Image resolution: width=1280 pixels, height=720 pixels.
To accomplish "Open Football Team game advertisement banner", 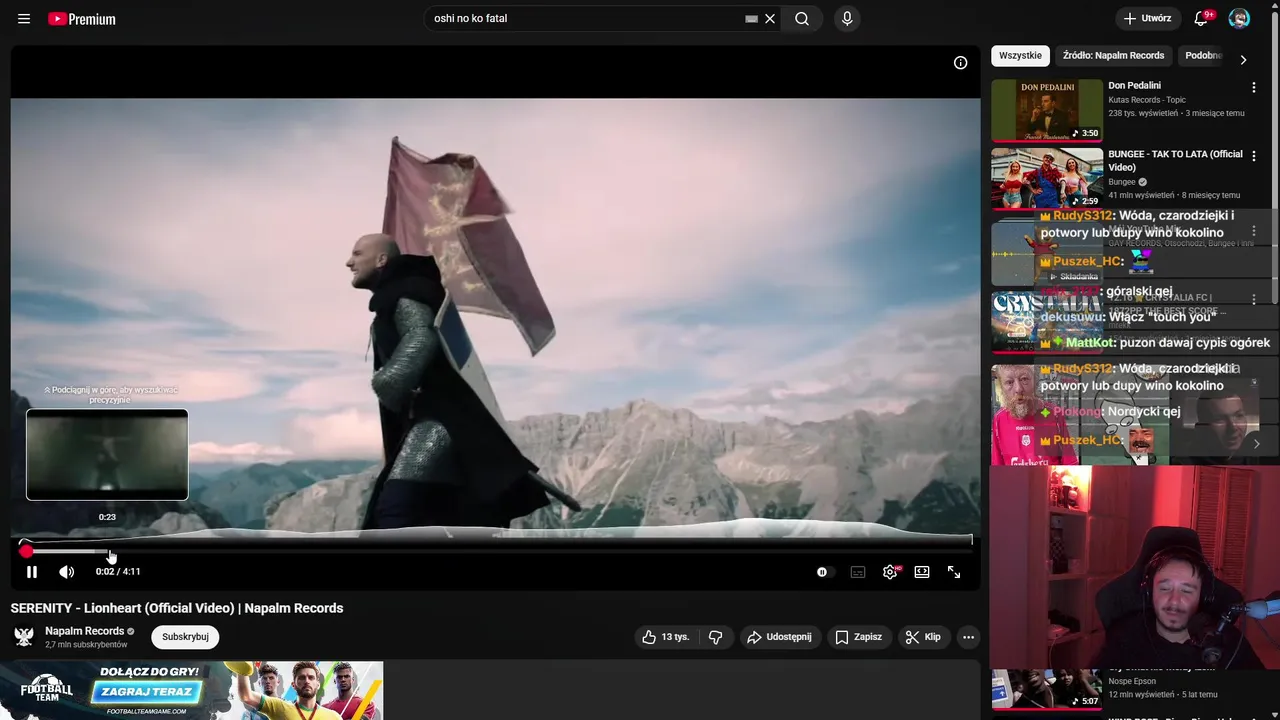I will 192,690.
